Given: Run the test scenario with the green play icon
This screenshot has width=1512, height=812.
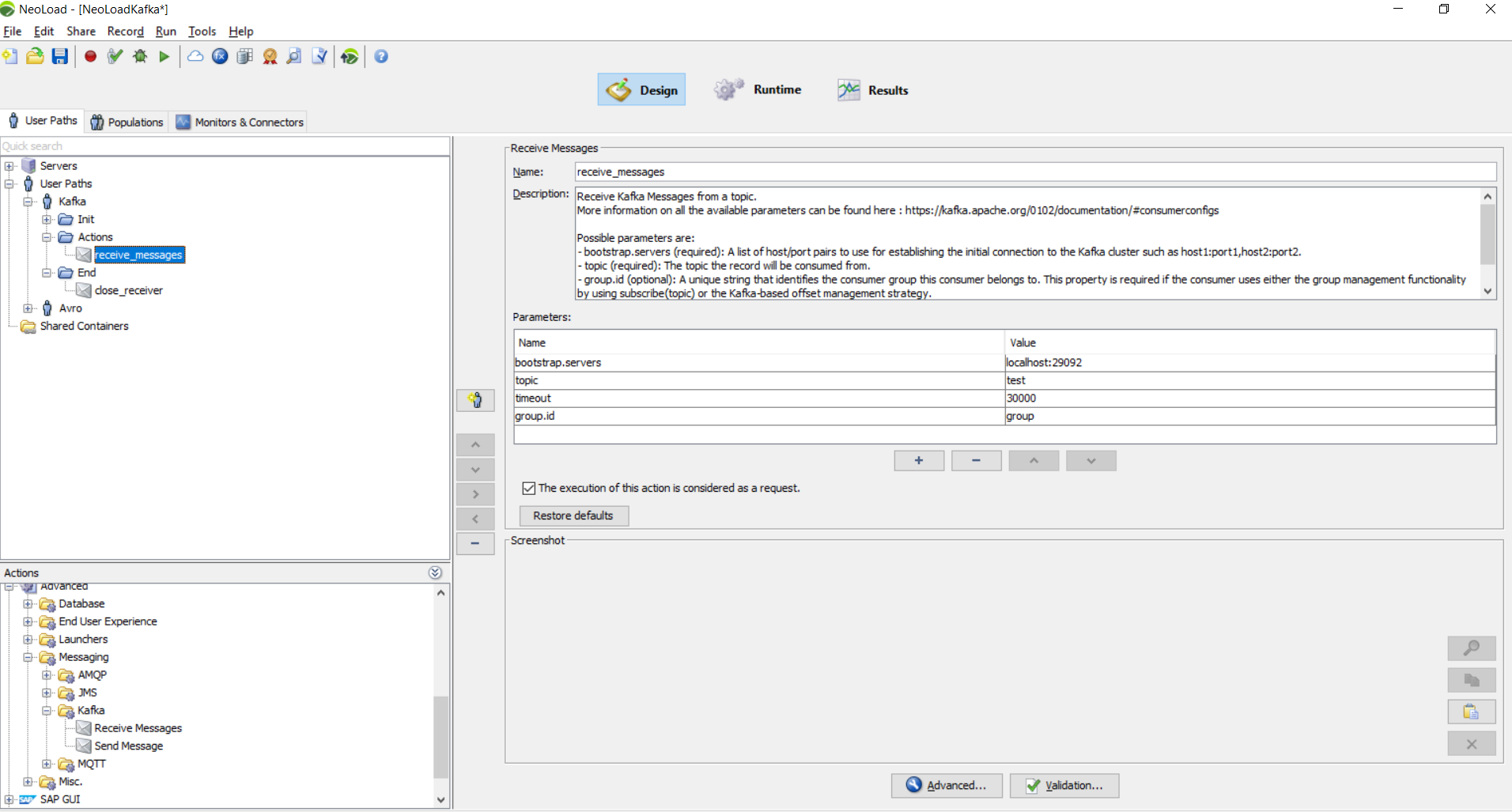Looking at the screenshot, I should click(x=166, y=56).
